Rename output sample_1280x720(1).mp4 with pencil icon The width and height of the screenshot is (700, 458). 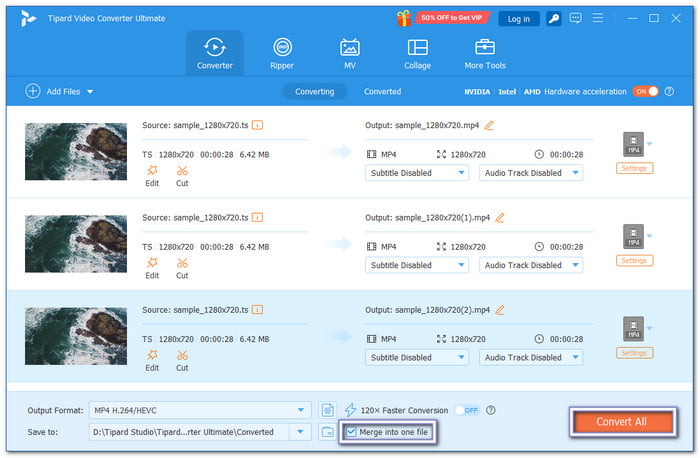tap(500, 218)
